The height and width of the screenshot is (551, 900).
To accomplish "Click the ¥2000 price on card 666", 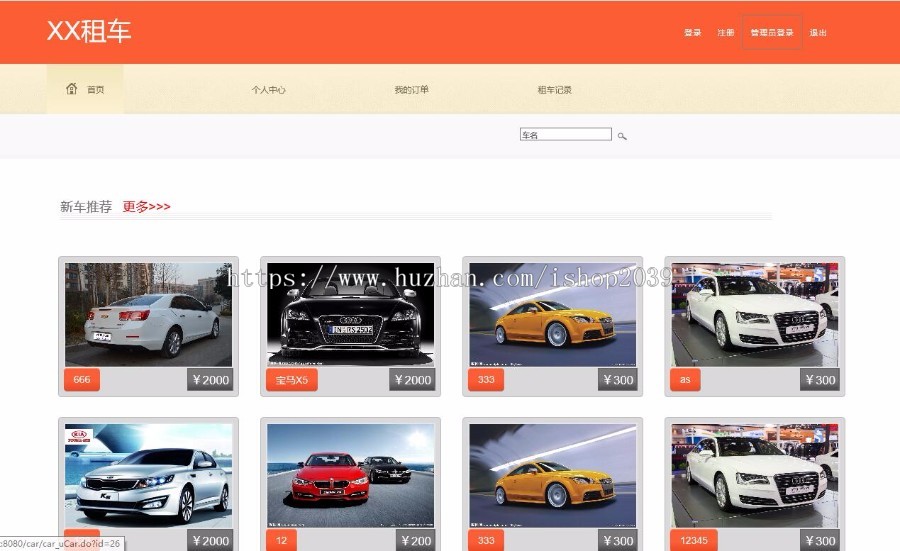I will point(210,379).
